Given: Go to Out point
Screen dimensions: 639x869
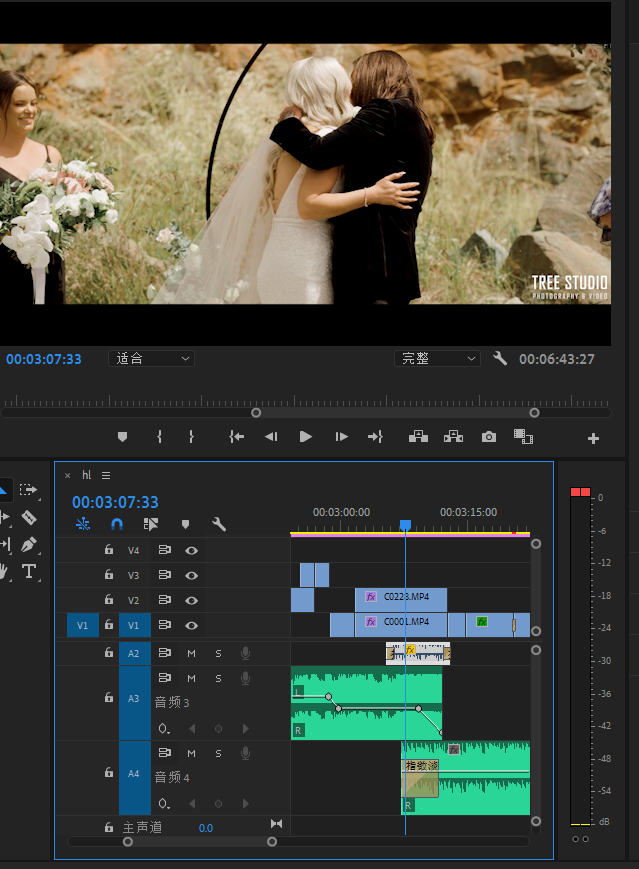Looking at the screenshot, I should (375, 437).
